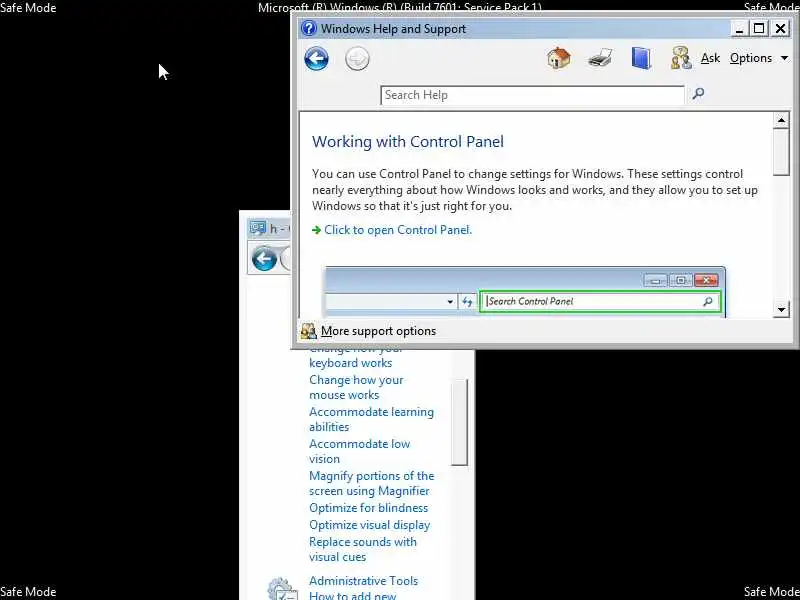Print the current help topic
Viewport: 800px width, 600px height.
tap(600, 58)
